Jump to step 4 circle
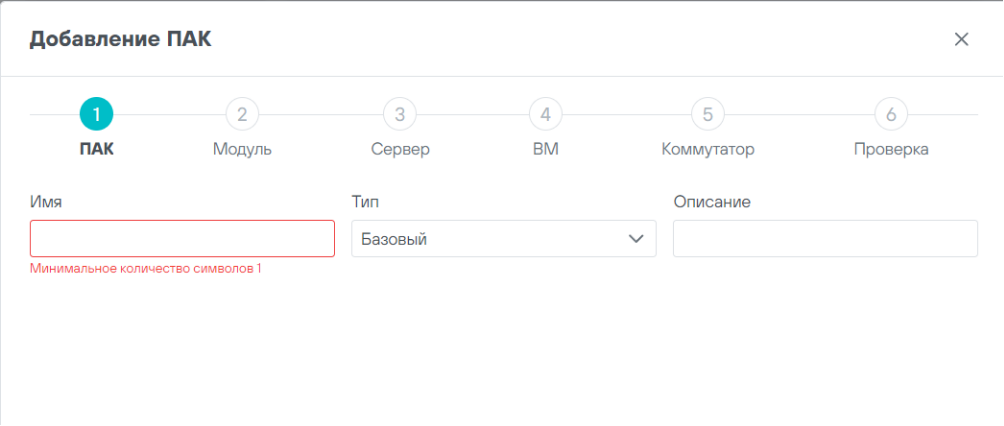This screenshot has width=1004, height=426. [x=545, y=114]
